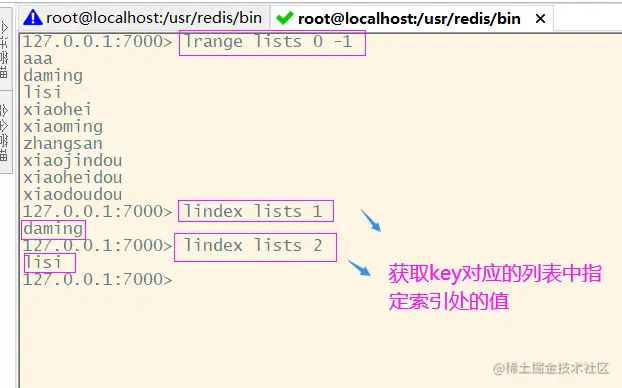Click the 'lisi' result under 'lindex lists 2'
622x388 pixels.
(x=42, y=262)
